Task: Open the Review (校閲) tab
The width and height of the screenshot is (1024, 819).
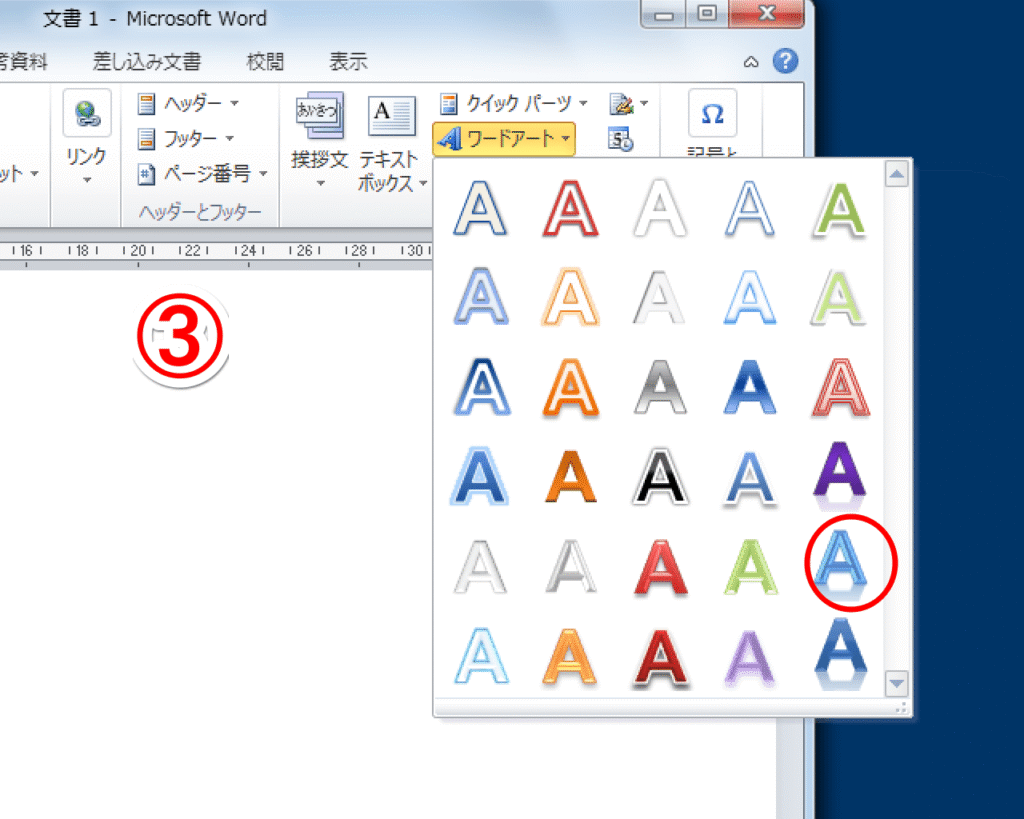Action: (265, 61)
